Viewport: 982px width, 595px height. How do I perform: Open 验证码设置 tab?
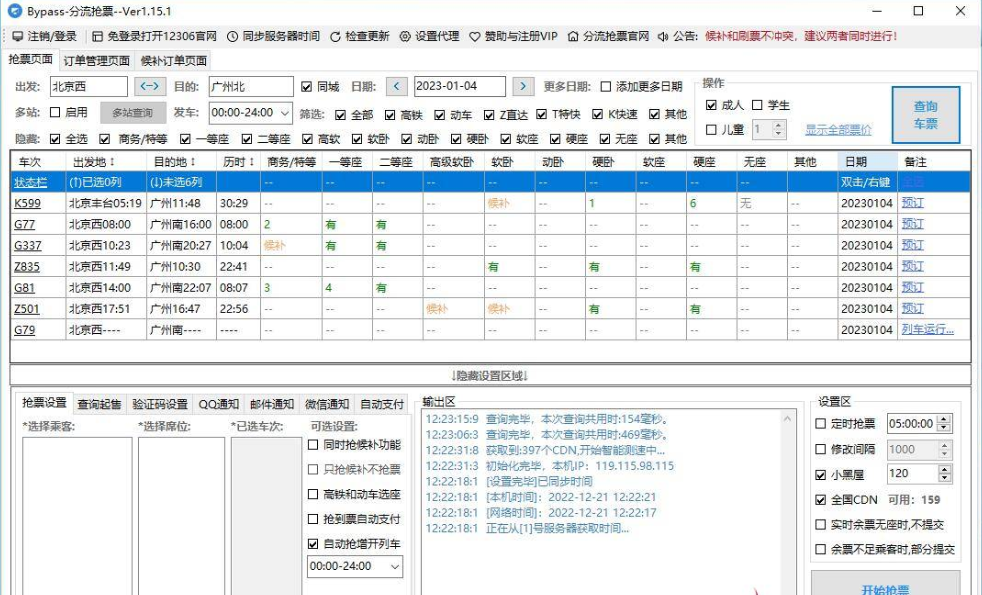tap(160, 404)
